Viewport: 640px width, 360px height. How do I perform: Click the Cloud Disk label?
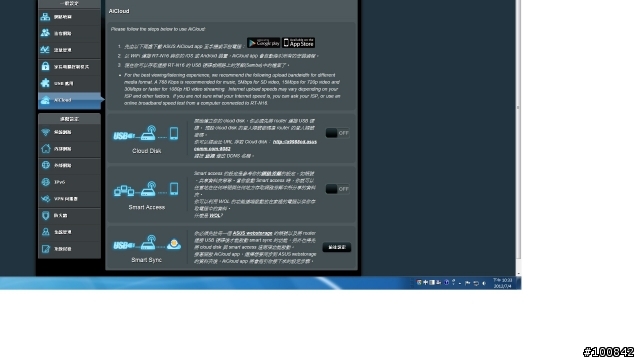(147, 151)
